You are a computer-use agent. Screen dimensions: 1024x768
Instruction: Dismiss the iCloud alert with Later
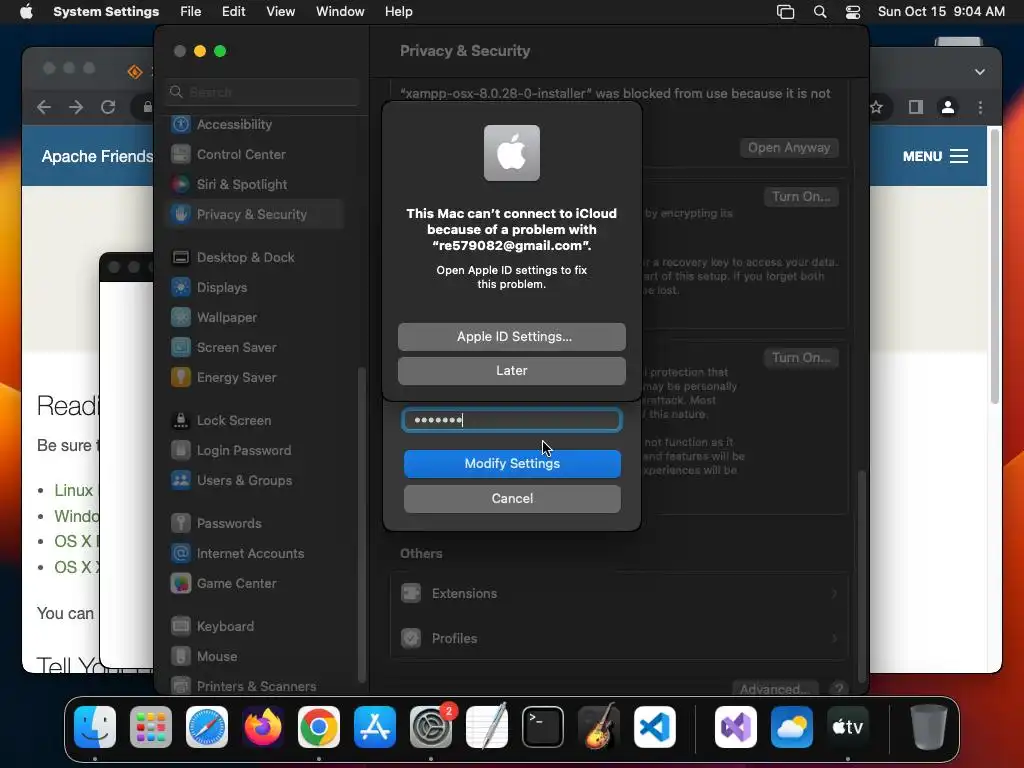pyautogui.click(x=511, y=370)
